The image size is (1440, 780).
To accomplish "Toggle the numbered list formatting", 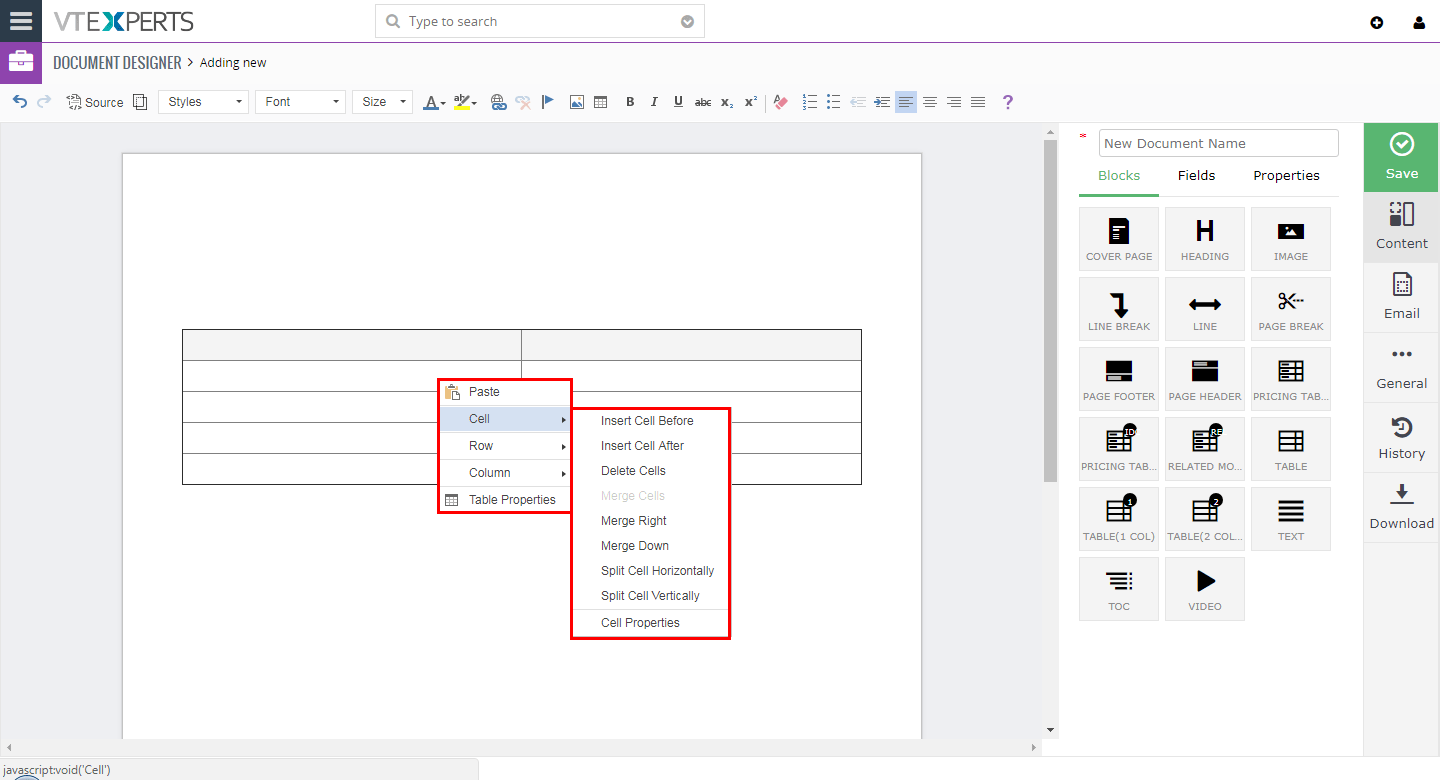I will [809, 101].
